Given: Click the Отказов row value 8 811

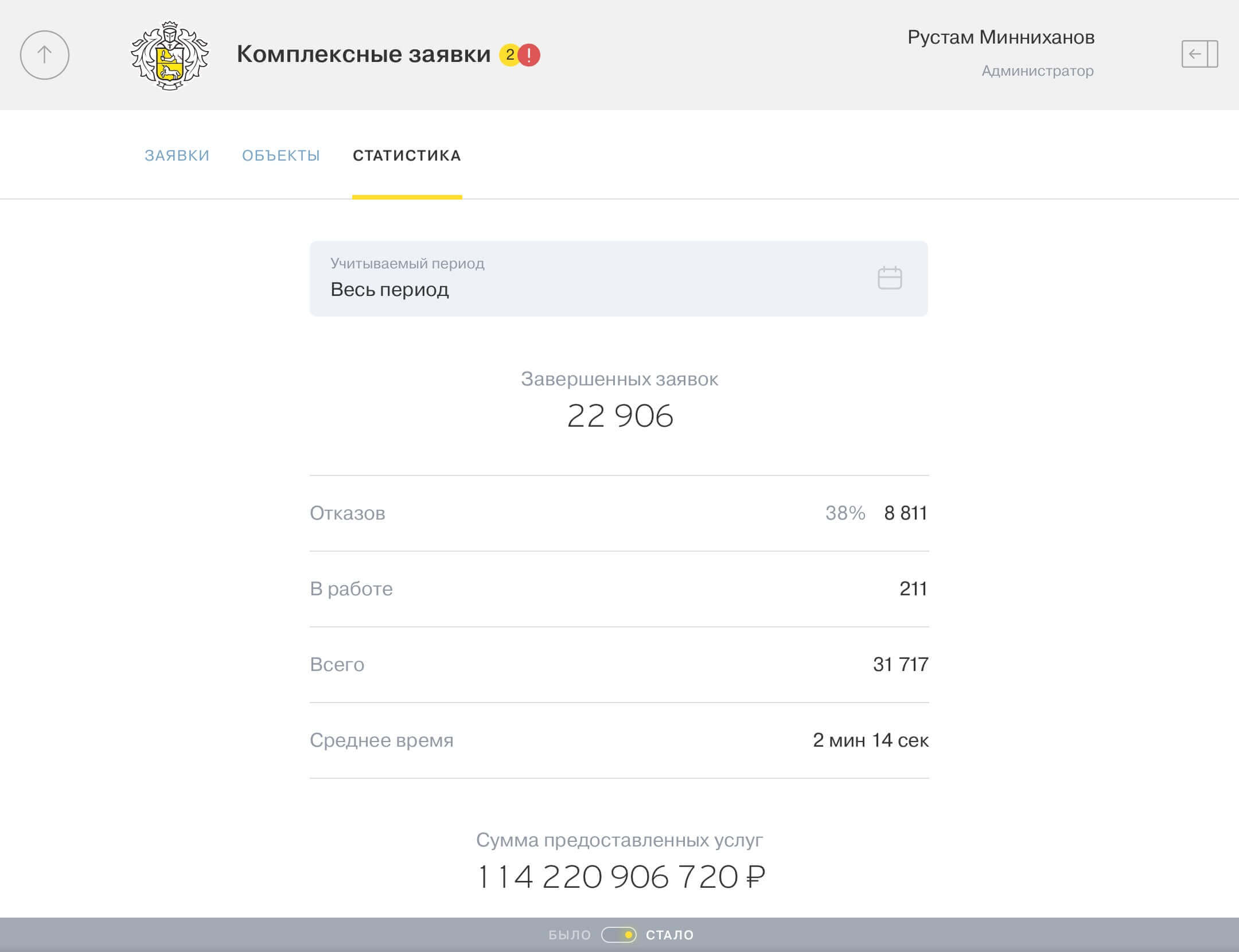Looking at the screenshot, I should [x=905, y=513].
